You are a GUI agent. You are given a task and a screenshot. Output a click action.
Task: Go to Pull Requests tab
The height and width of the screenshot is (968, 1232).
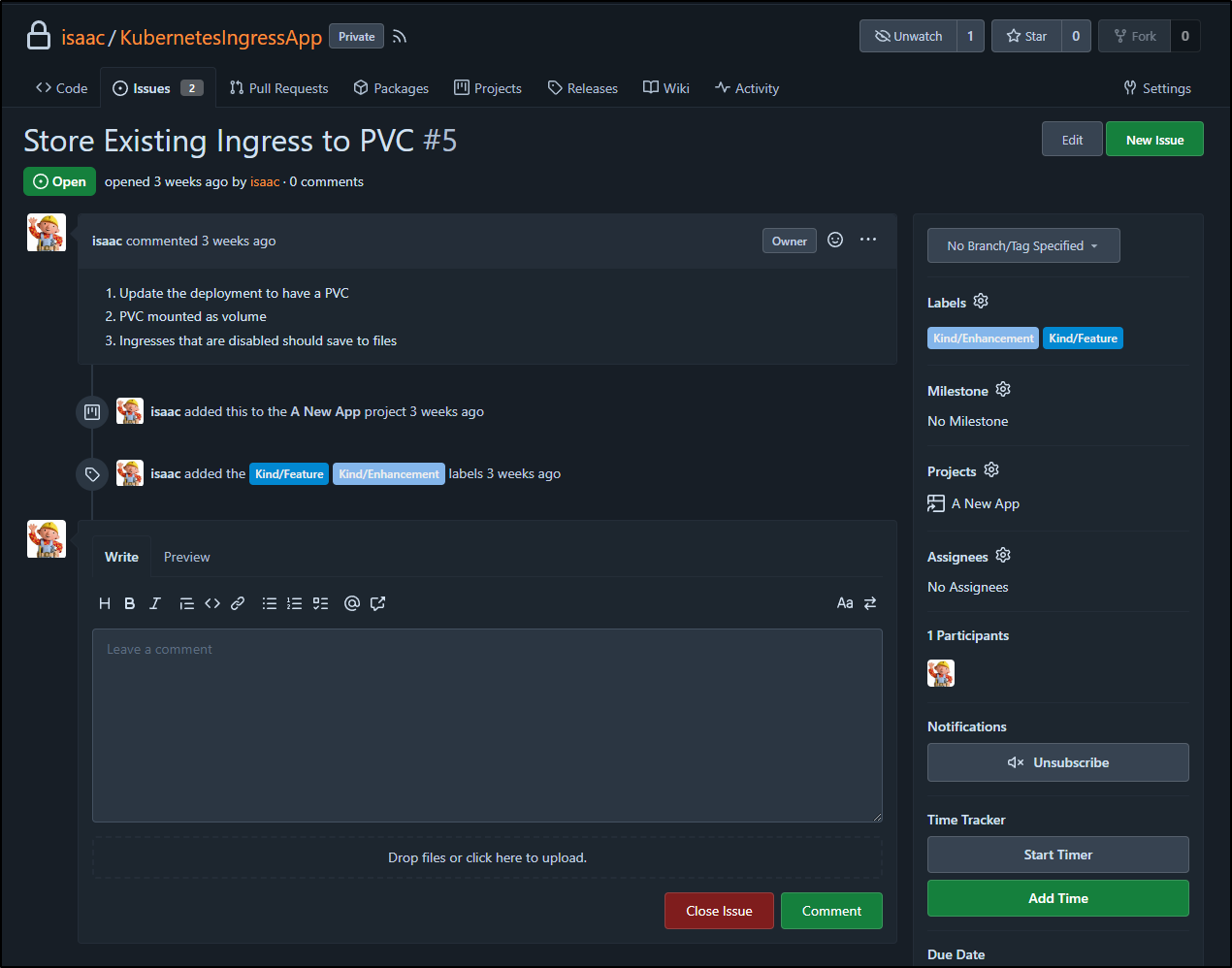278,88
